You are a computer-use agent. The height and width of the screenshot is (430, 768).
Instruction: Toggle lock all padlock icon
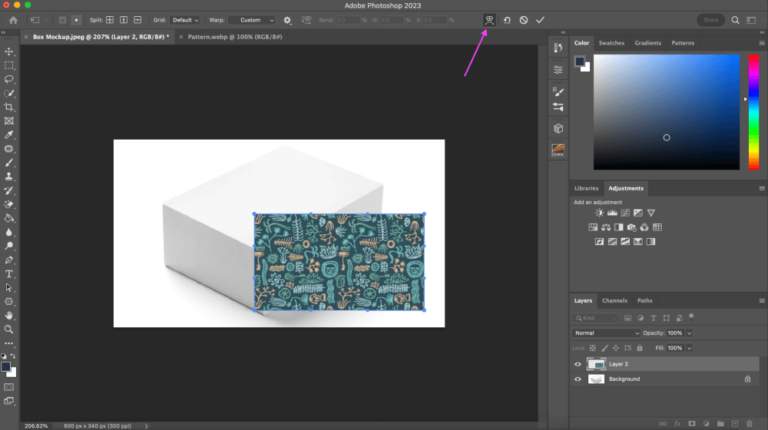[639, 348]
